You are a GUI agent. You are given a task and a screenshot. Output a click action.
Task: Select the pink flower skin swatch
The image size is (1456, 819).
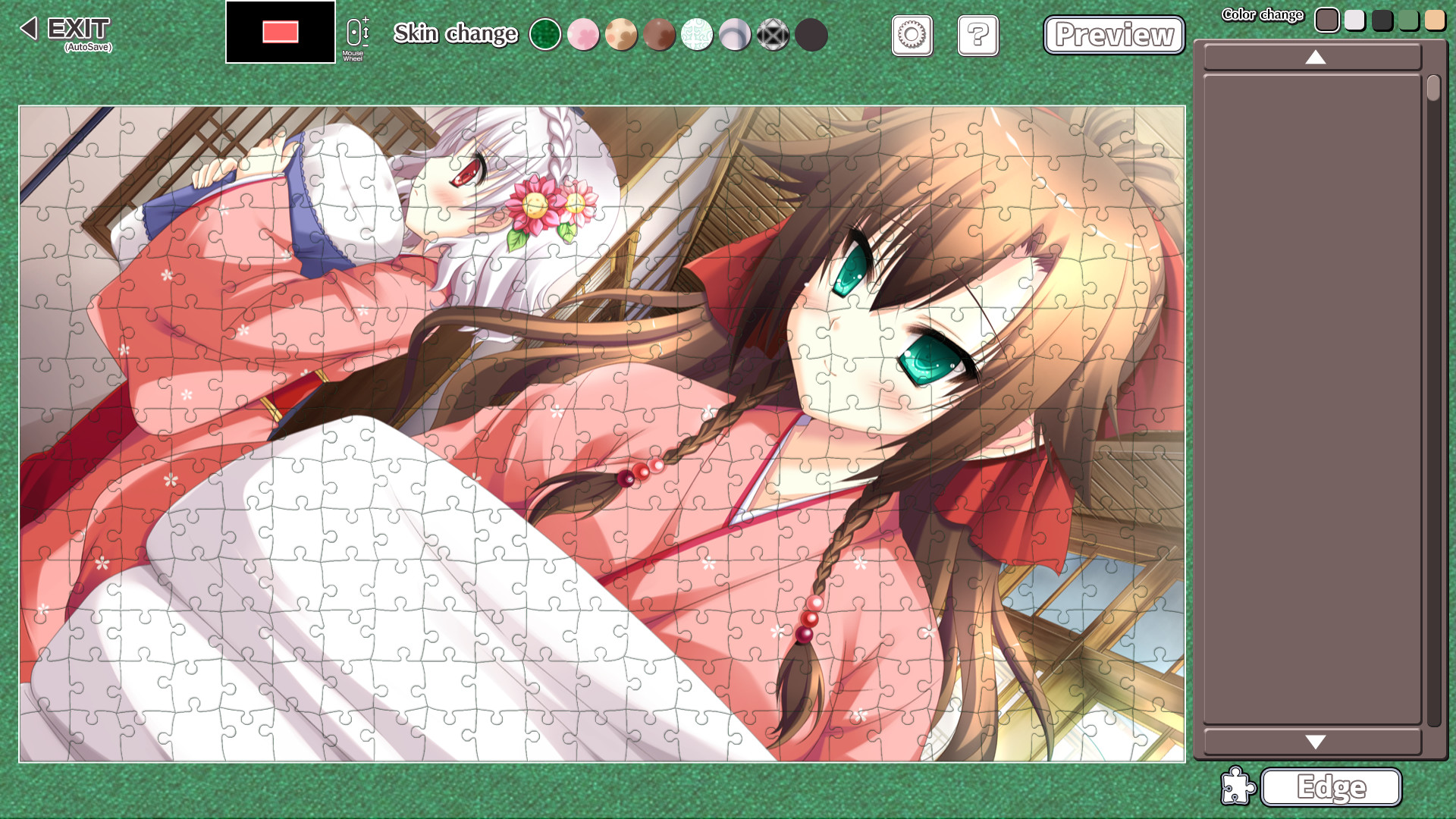tap(584, 35)
